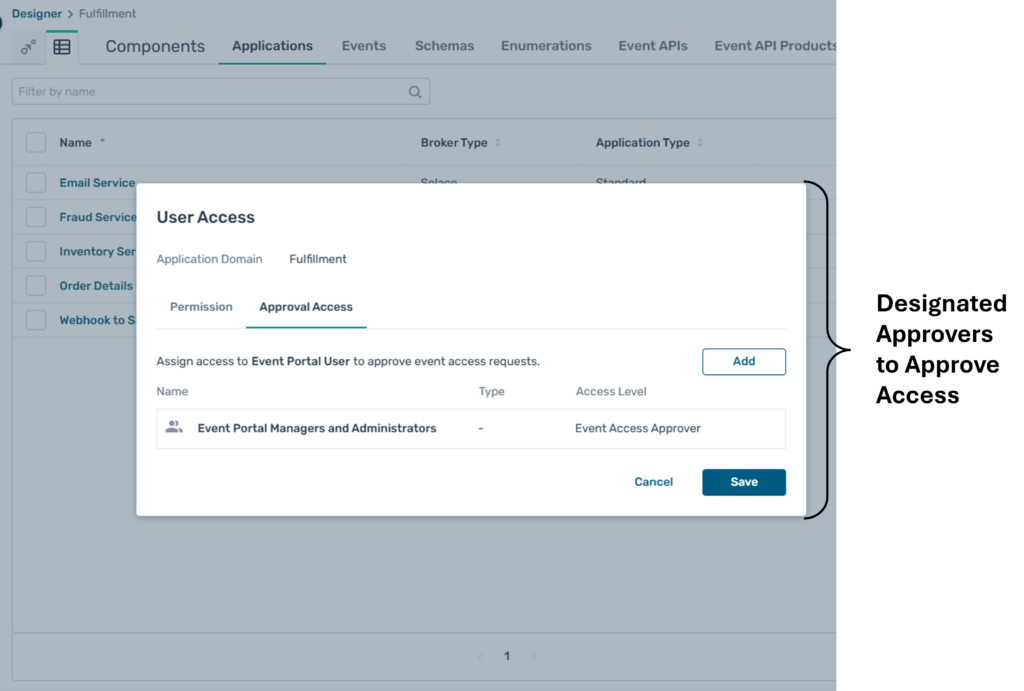Switch to the graph view icon
This screenshot has width=1024, height=691.
28,47
